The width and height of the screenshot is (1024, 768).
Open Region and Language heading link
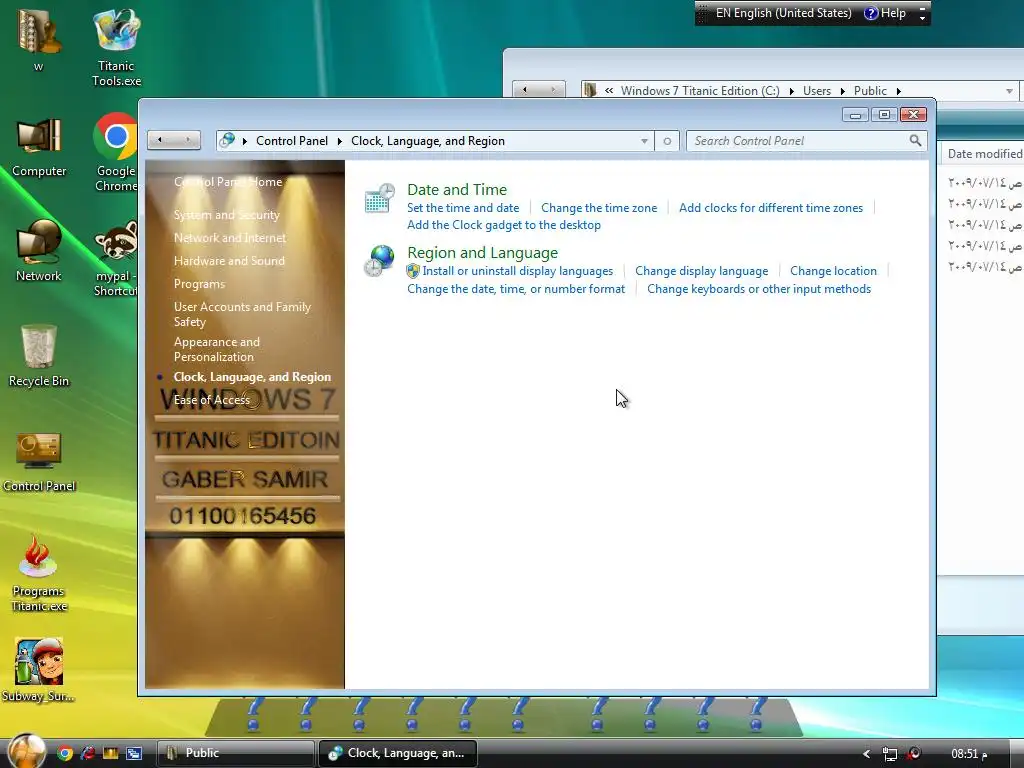483,253
